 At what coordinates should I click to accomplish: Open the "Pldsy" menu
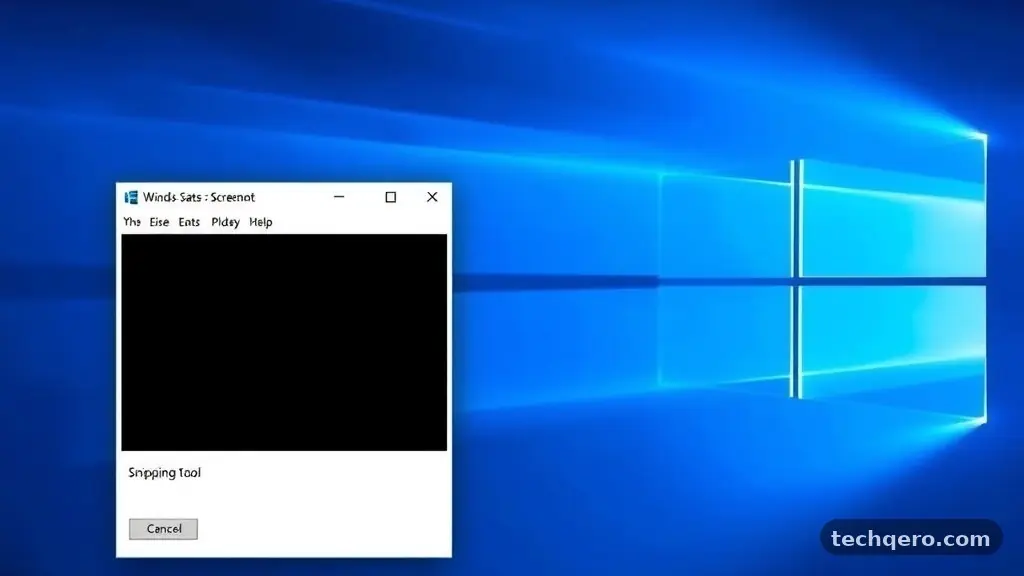225,223
